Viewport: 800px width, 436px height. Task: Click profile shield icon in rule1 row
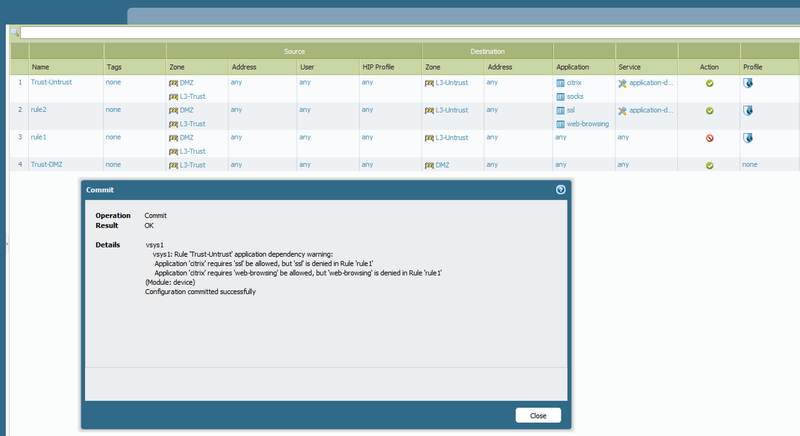click(748, 138)
